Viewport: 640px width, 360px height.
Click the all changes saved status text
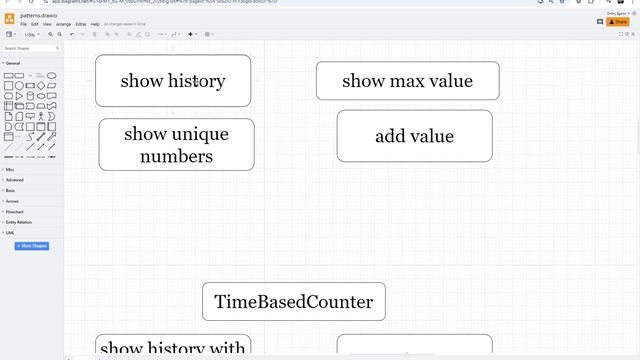124,24
